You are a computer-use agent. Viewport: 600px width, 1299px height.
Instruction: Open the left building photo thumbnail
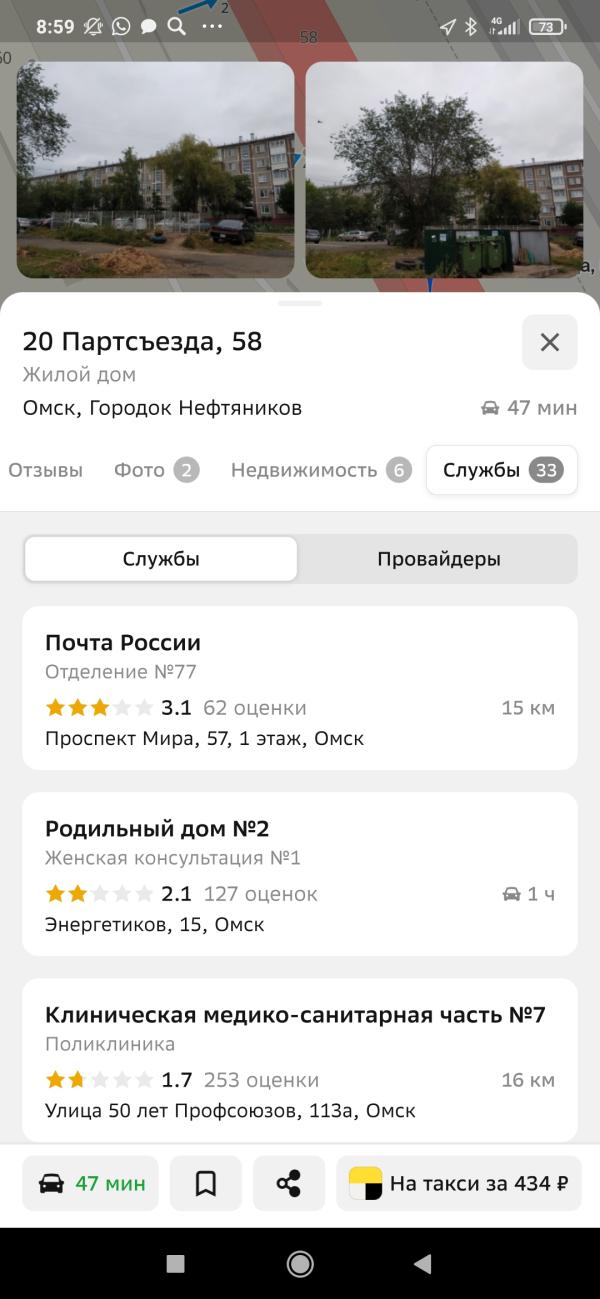pyautogui.click(x=155, y=170)
